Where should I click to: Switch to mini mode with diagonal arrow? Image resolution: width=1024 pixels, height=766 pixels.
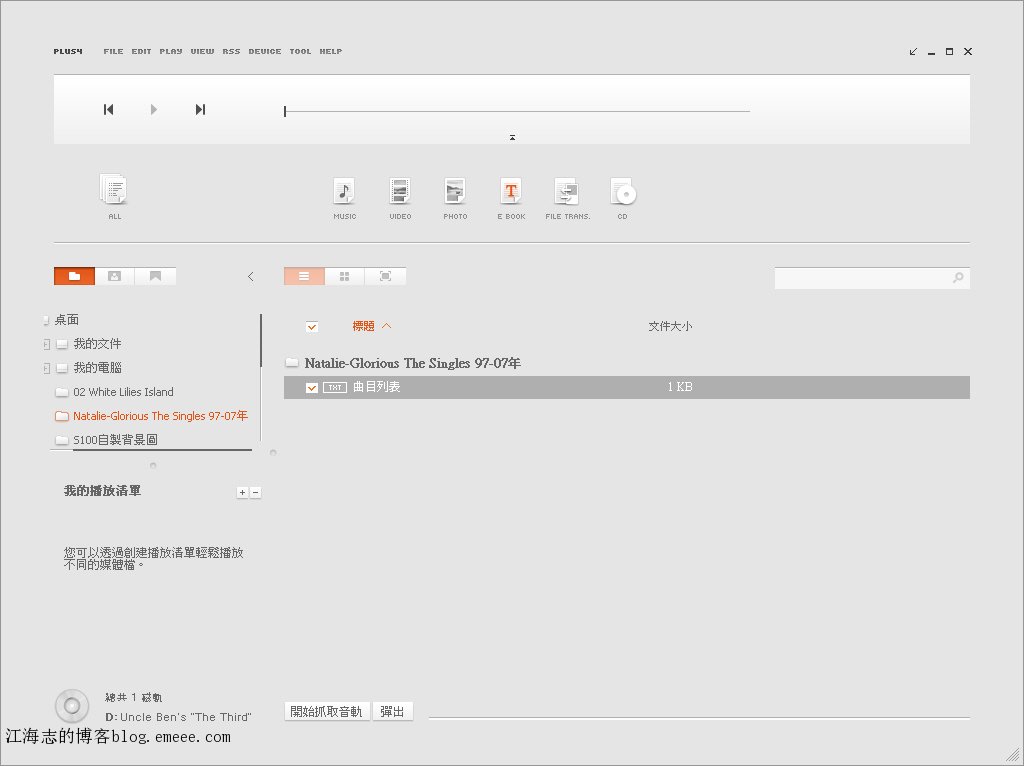[913, 52]
